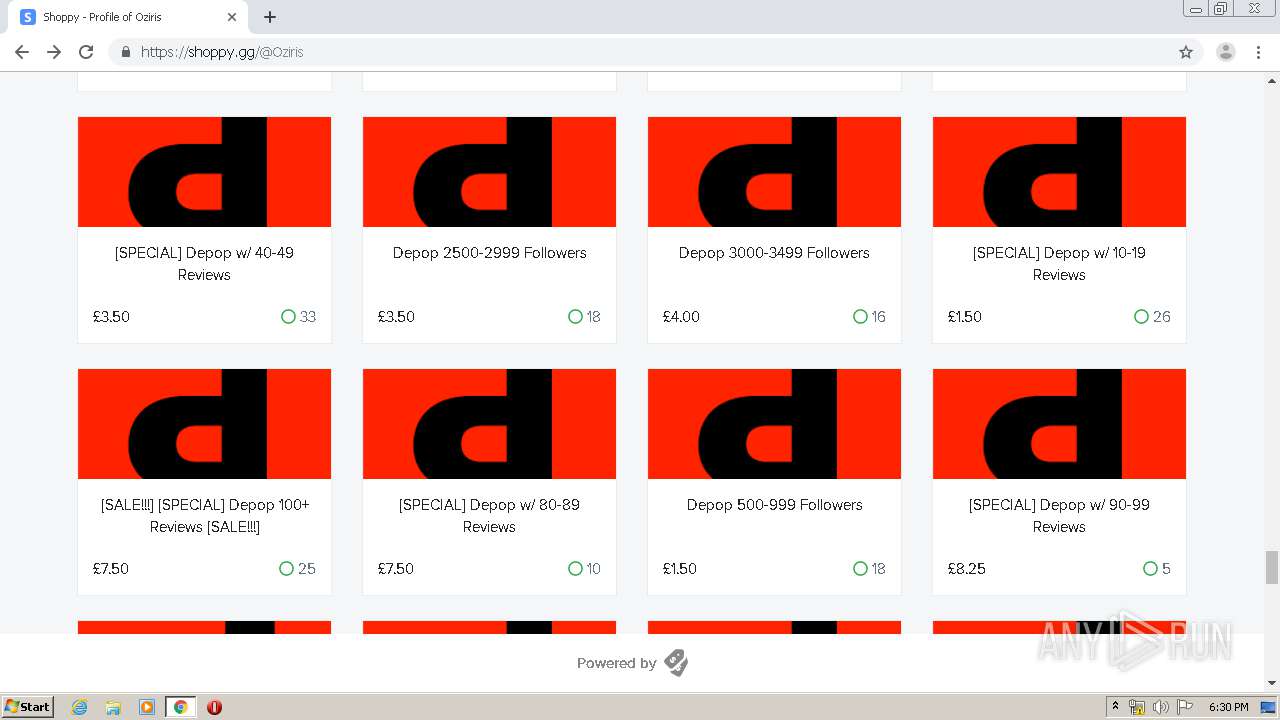Click the '[SPECIAL] Depop w/ 90-99 Reviews' title

1059,516
